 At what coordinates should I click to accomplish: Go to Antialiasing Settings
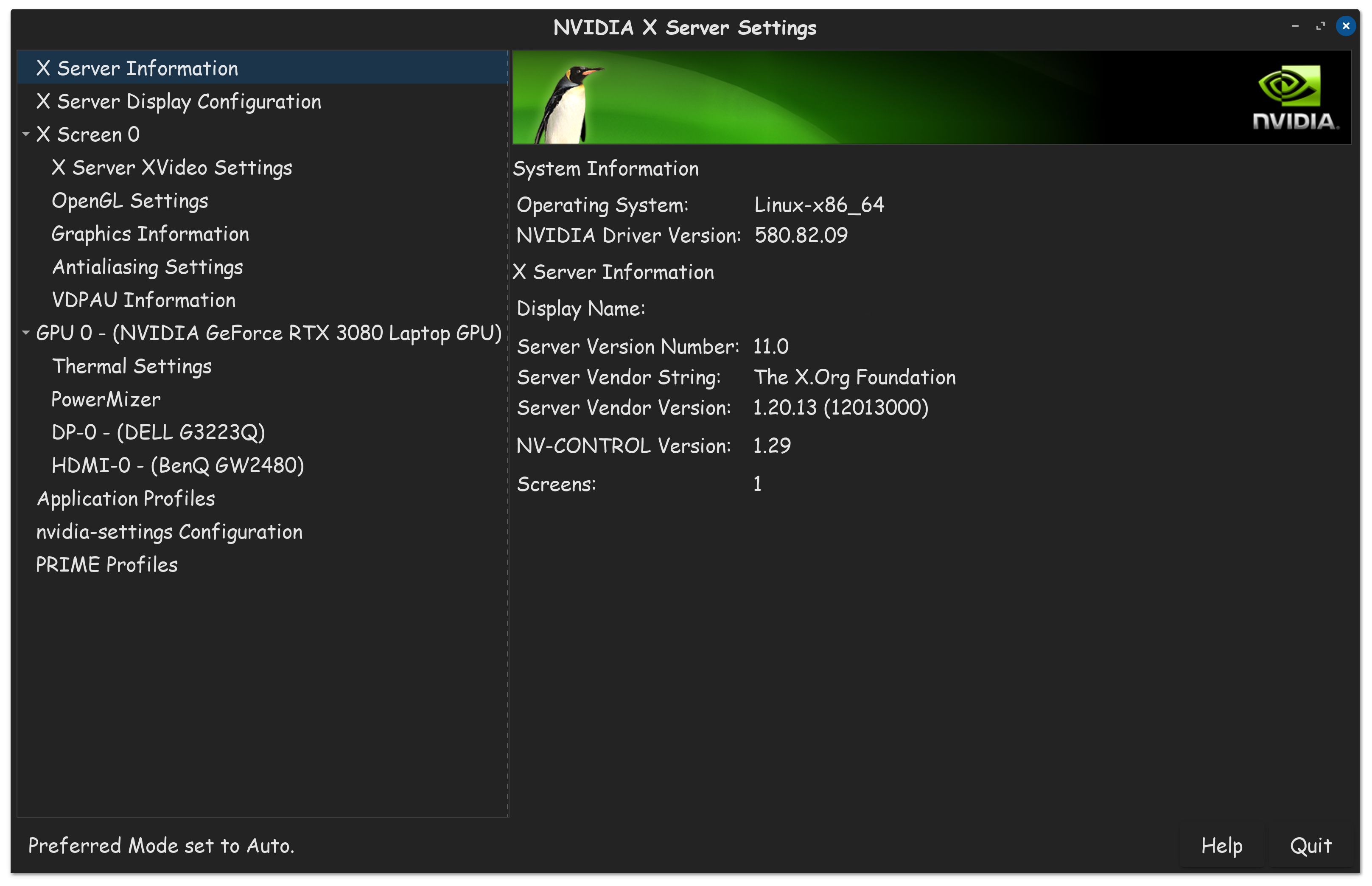click(x=147, y=267)
